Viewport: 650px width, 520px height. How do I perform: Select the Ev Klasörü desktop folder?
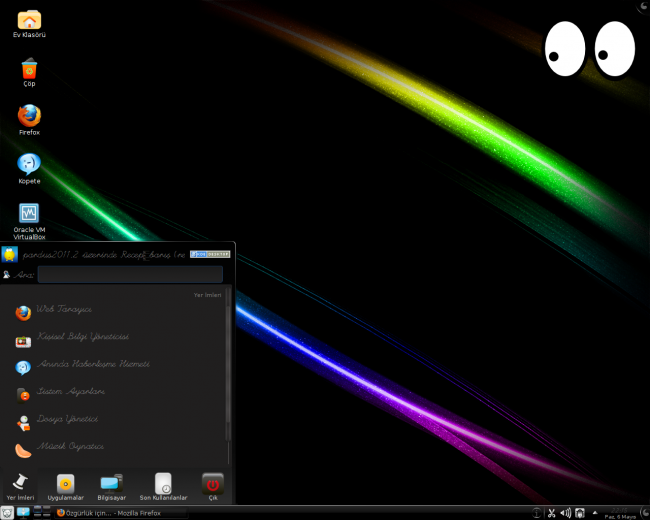pyautogui.click(x=30, y=22)
